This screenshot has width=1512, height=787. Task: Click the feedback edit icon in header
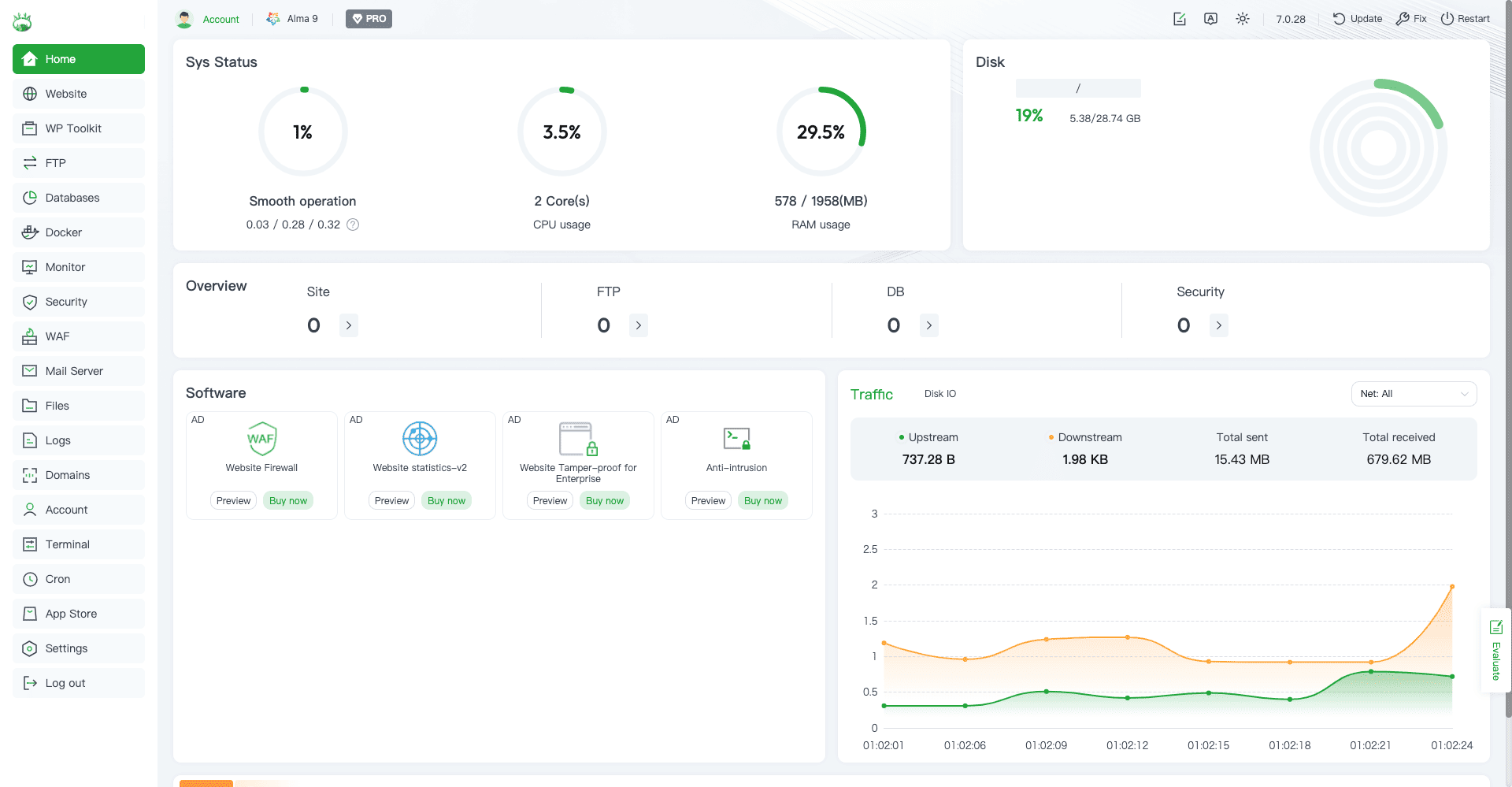pyautogui.click(x=1179, y=19)
